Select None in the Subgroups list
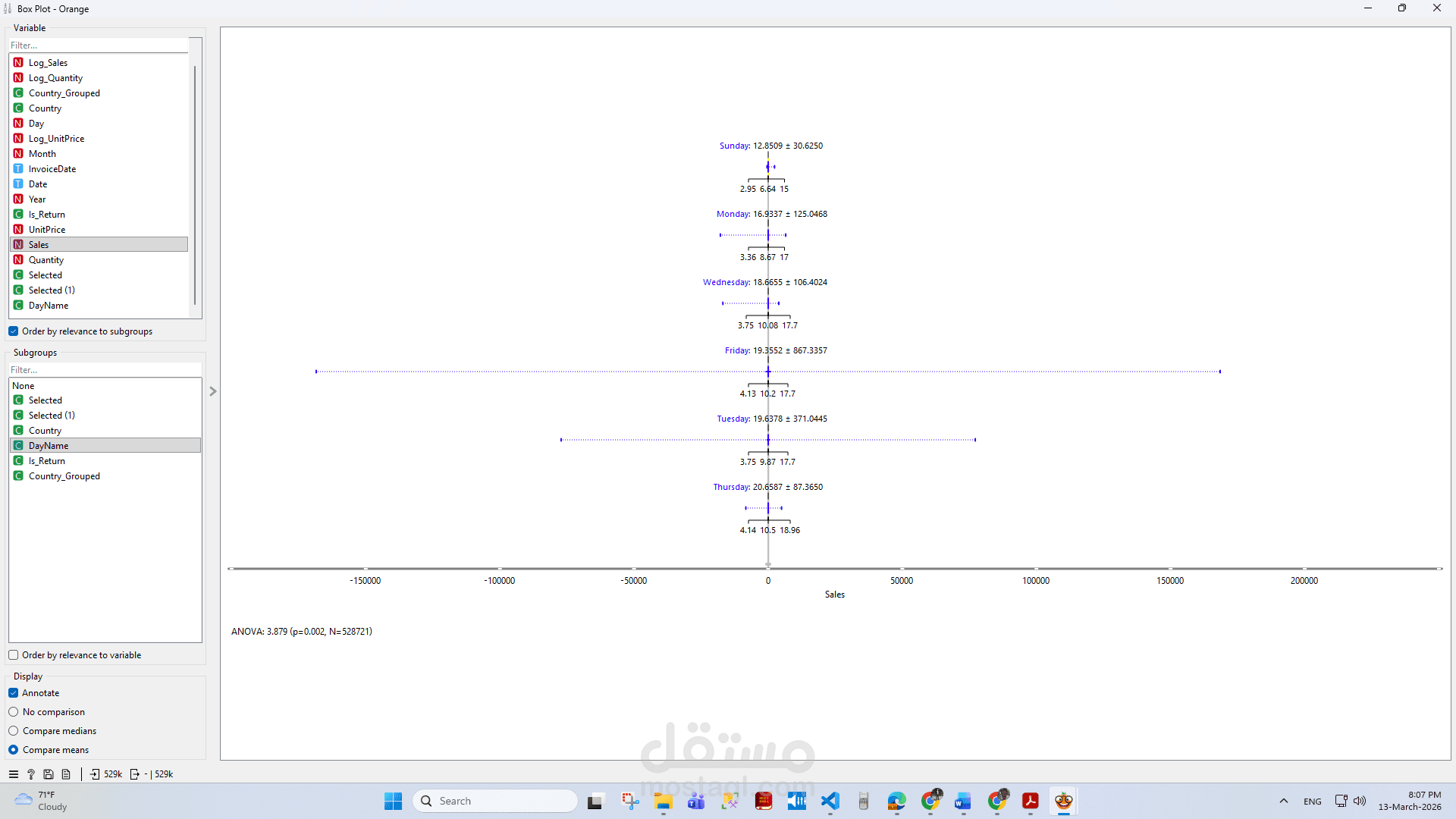1456x819 pixels. click(x=24, y=386)
